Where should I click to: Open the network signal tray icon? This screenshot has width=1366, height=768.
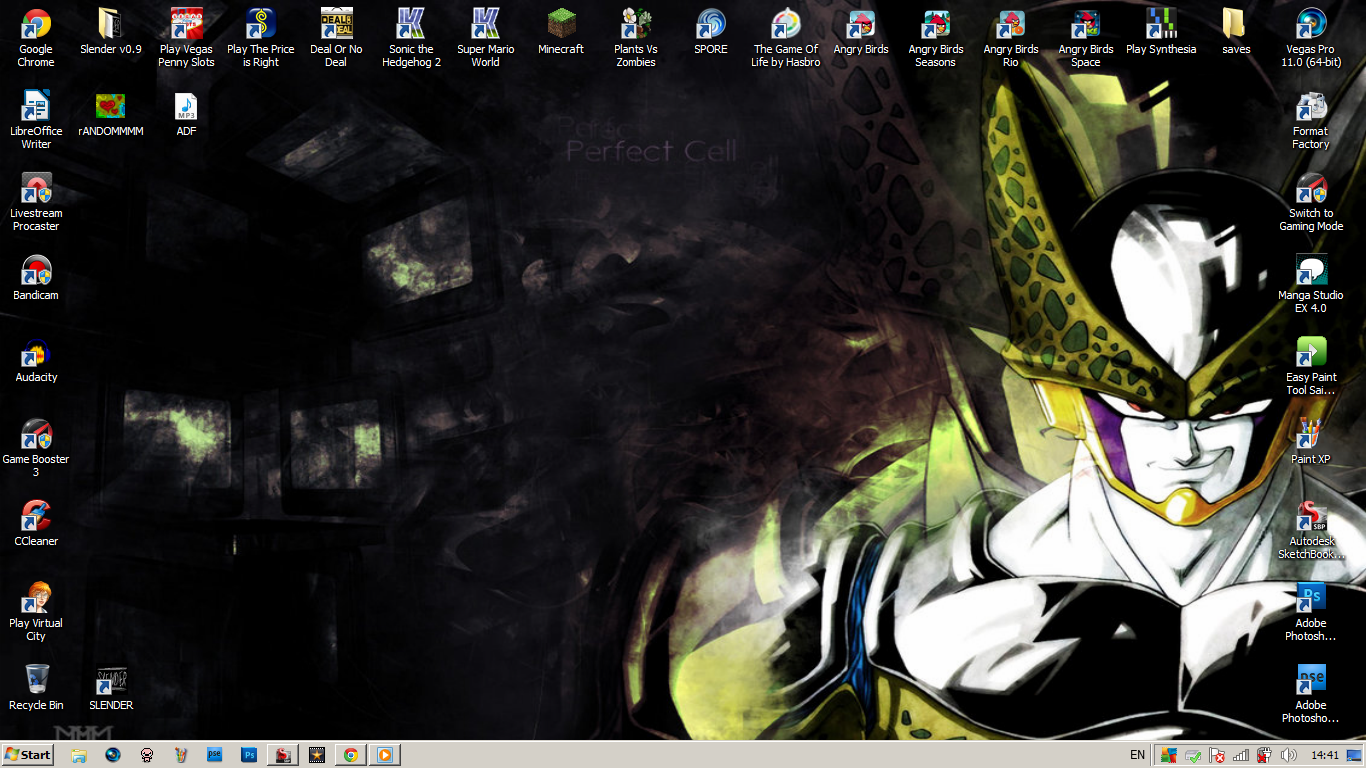click(1241, 755)
